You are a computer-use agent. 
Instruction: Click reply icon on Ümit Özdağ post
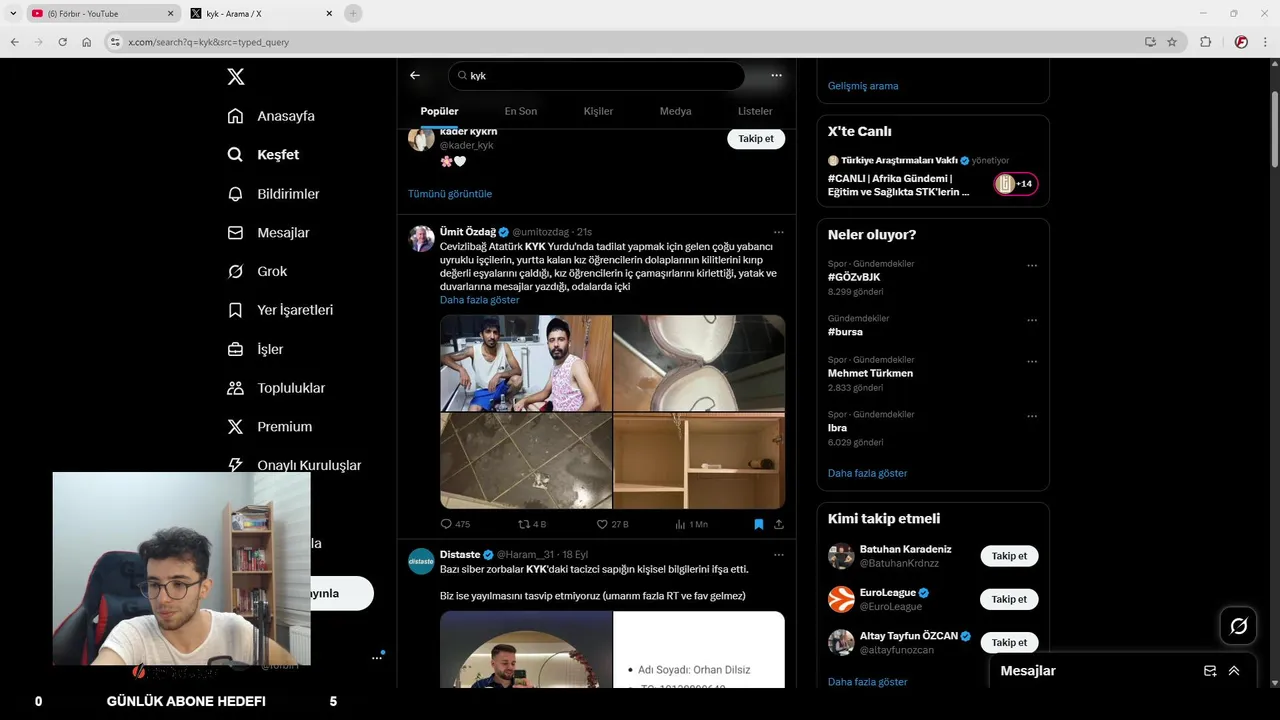point(446,524)
